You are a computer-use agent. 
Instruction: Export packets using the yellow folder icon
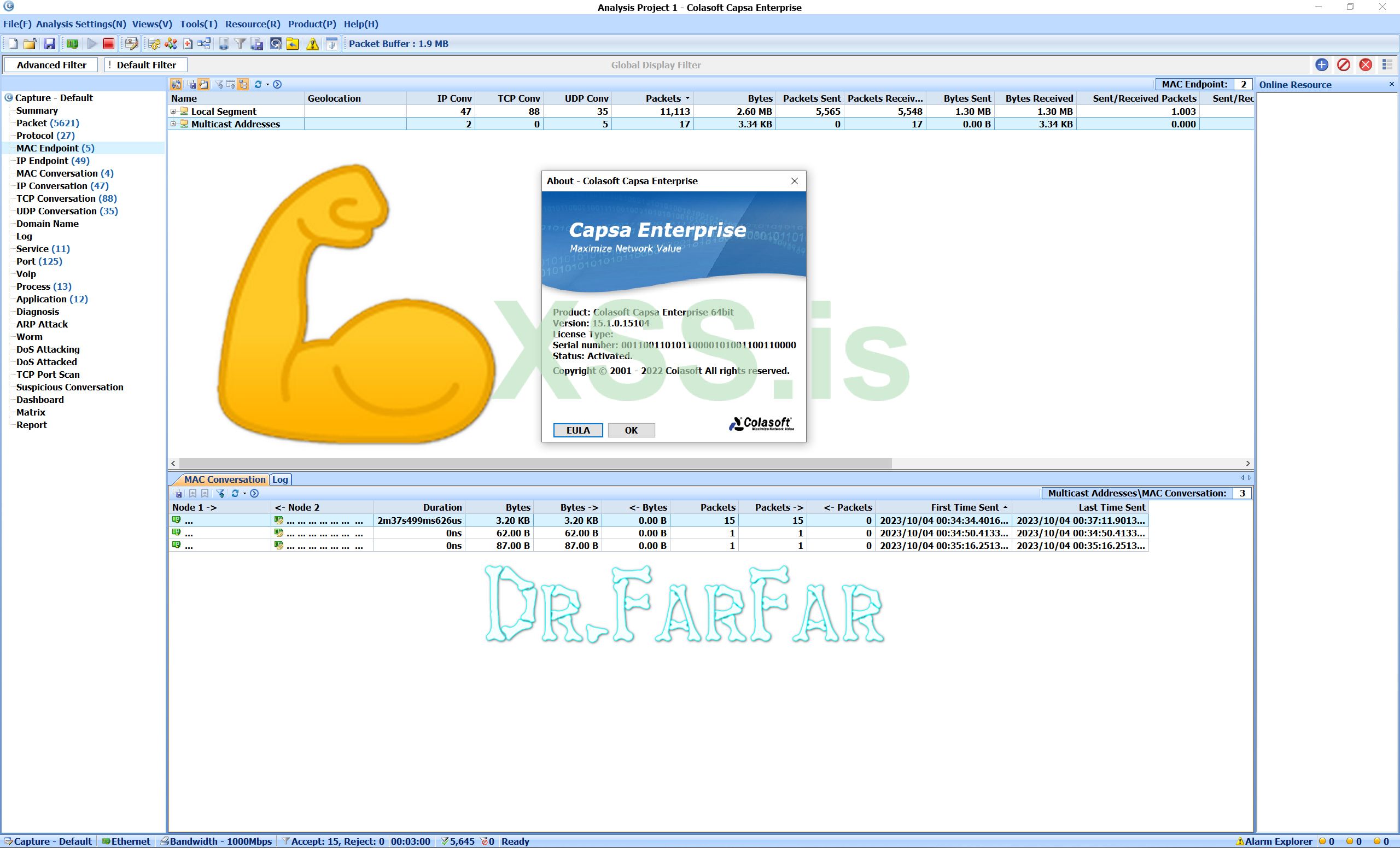click(292, 44)
